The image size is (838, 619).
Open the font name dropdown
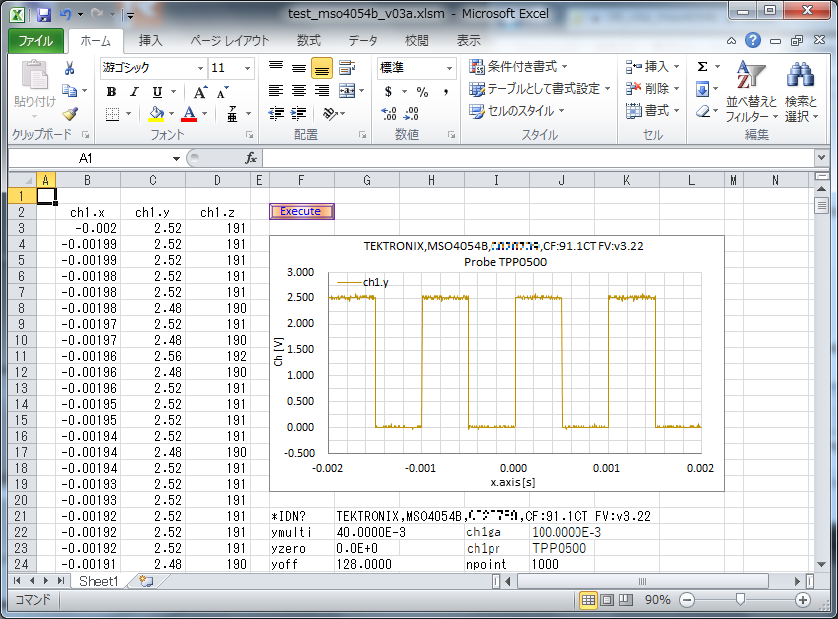pos(198,68)
